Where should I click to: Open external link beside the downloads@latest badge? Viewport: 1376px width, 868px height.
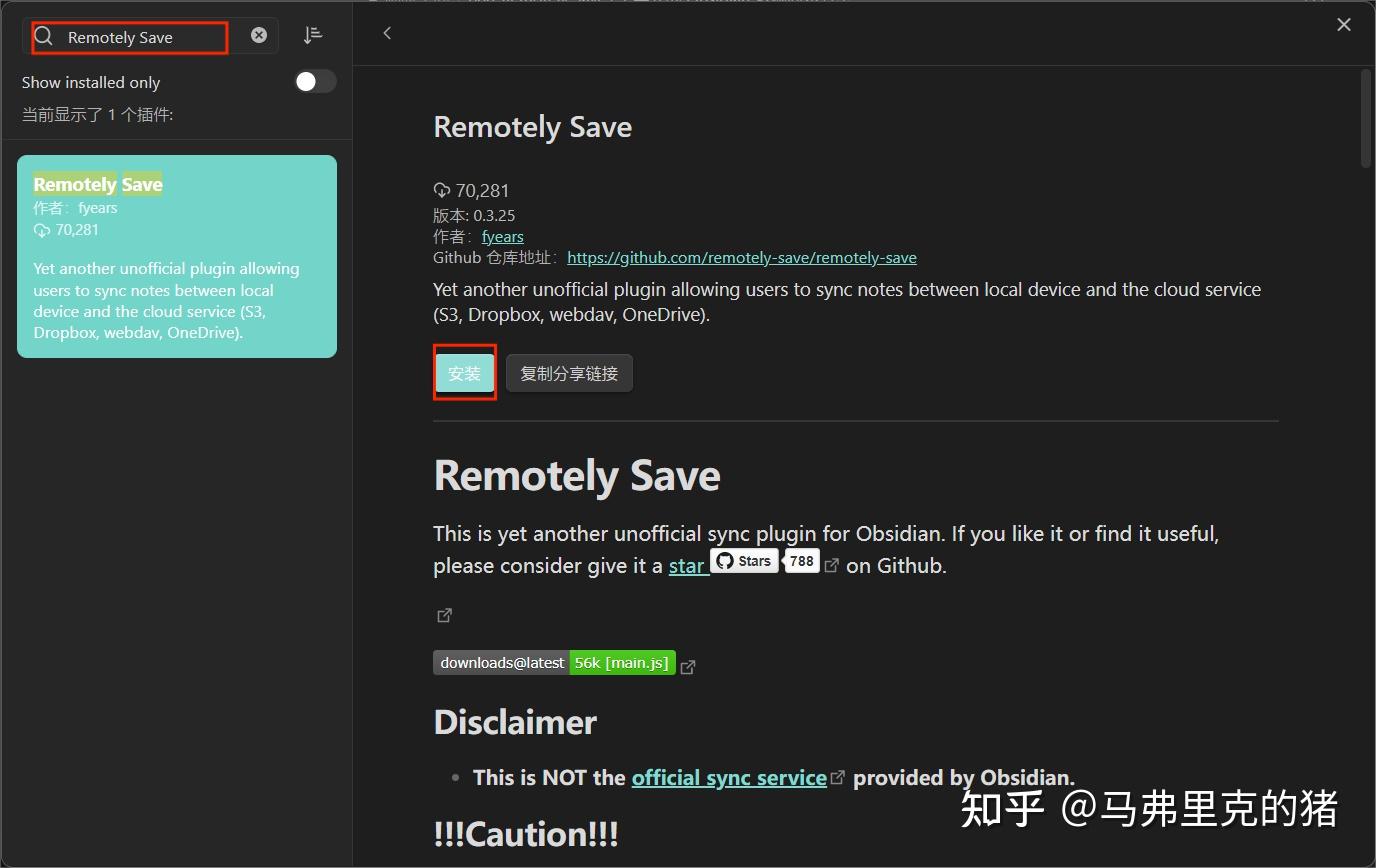(x=688, y=666)
